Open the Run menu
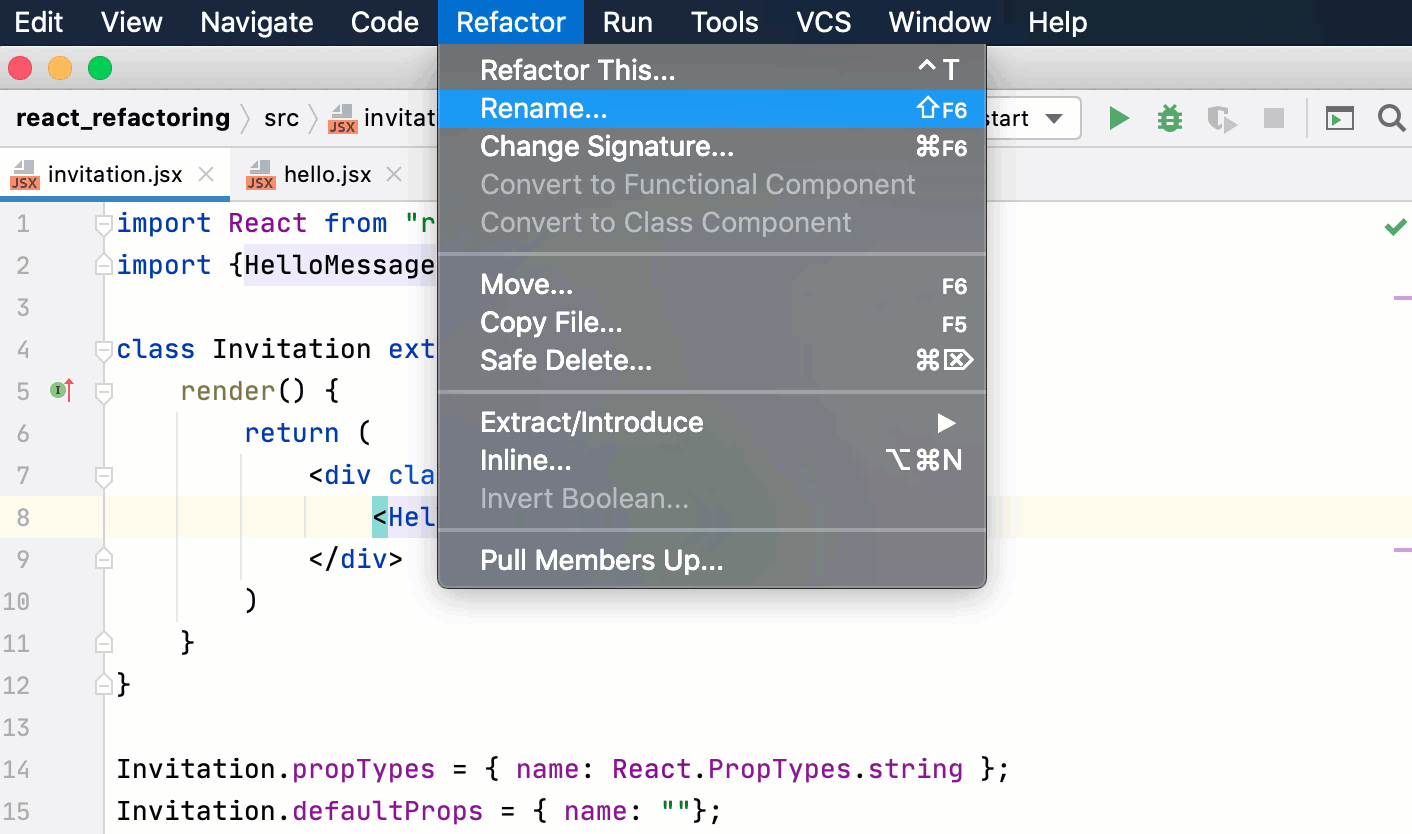Viewport: 1412px width, 834px height. click(x=627, y=21)
